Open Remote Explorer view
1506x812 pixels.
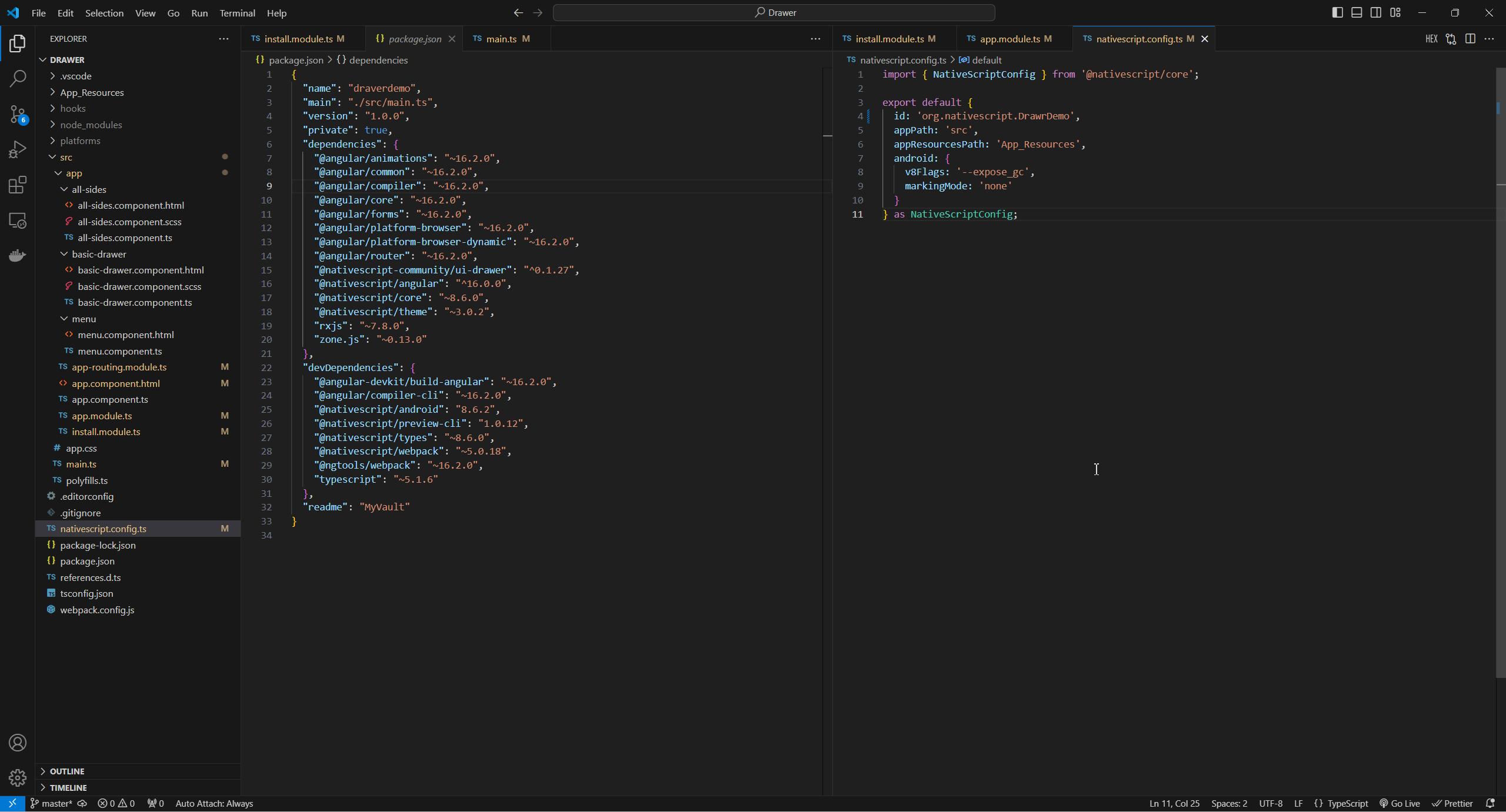point(18,220)
